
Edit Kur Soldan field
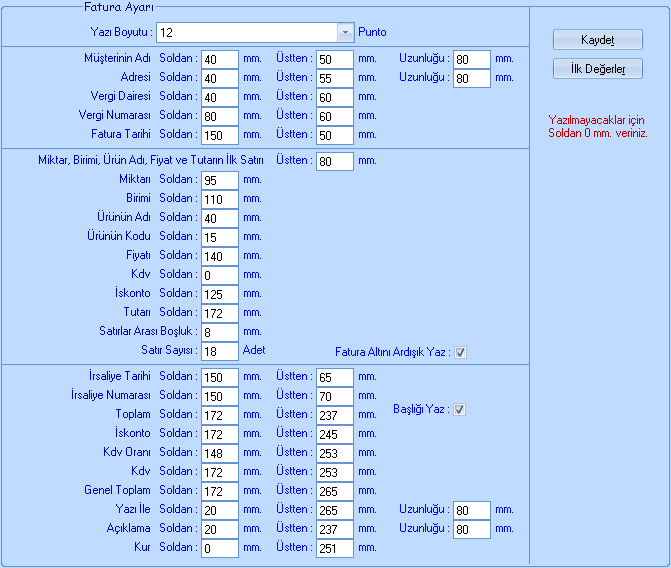tap(220, 548)
